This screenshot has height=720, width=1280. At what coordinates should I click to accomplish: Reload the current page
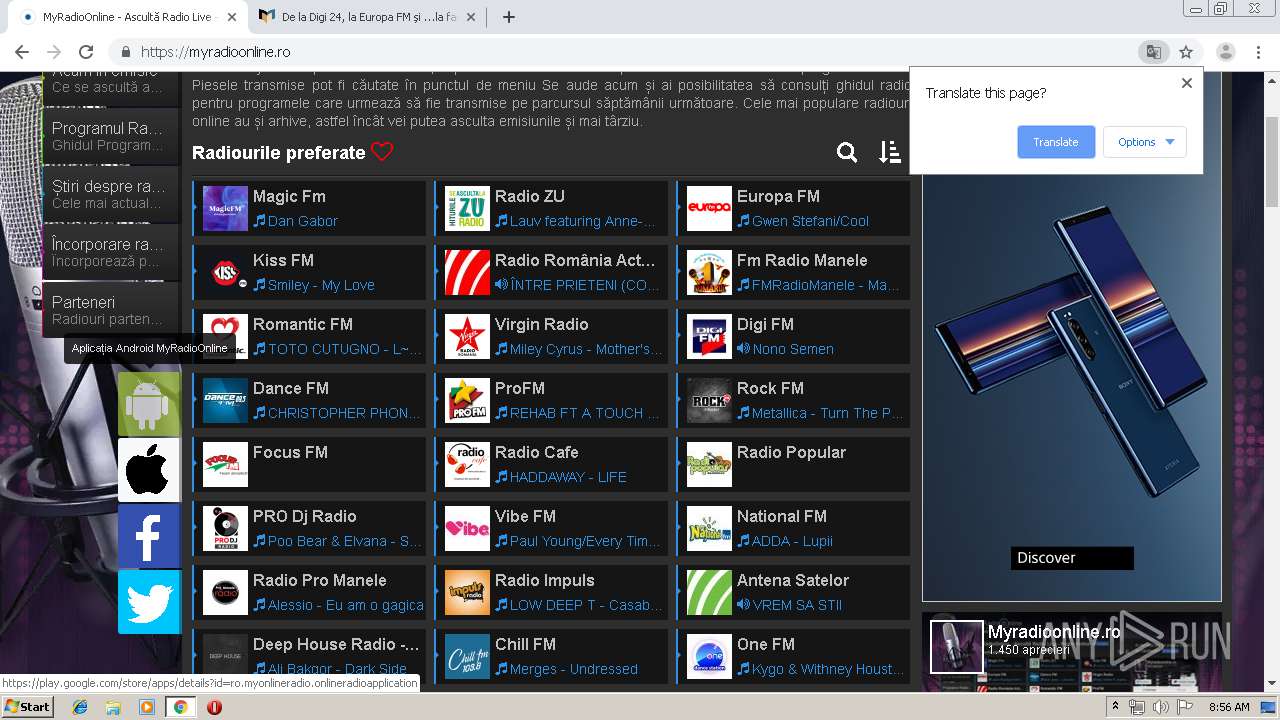(86, 52)
